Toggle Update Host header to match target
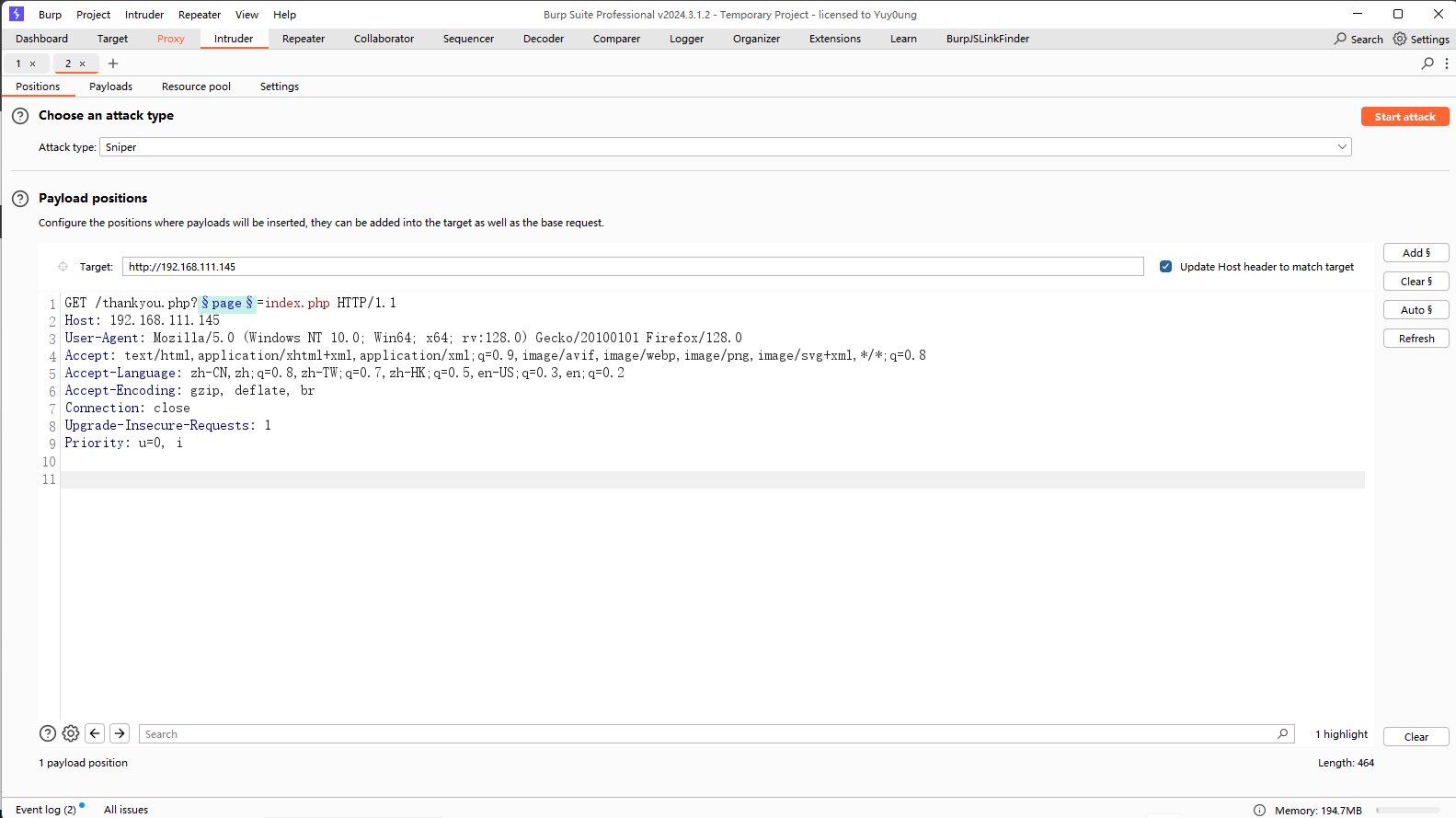This screenshot has height=818, width=1456. point(1165,267)
